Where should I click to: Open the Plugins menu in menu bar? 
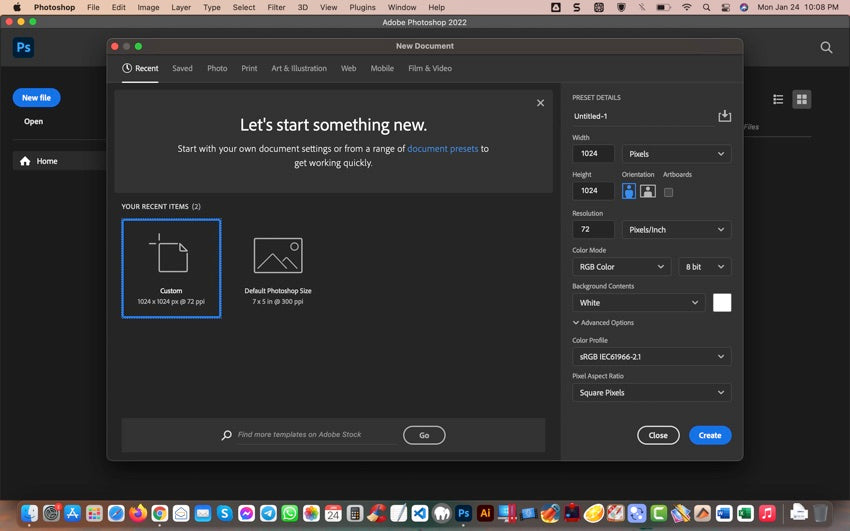pos(362,8)
